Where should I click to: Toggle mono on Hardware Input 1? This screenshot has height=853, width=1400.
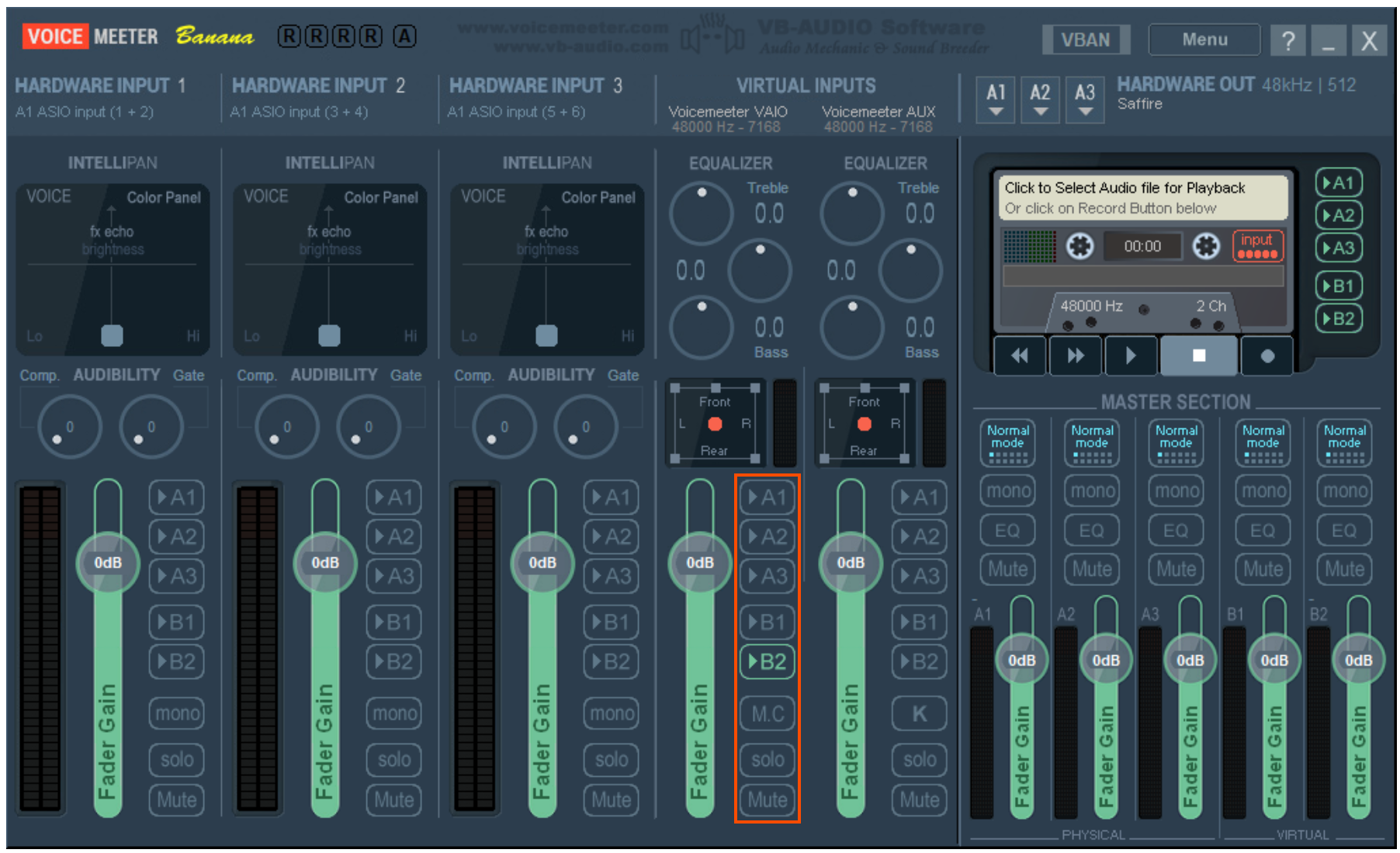[177, 714]
